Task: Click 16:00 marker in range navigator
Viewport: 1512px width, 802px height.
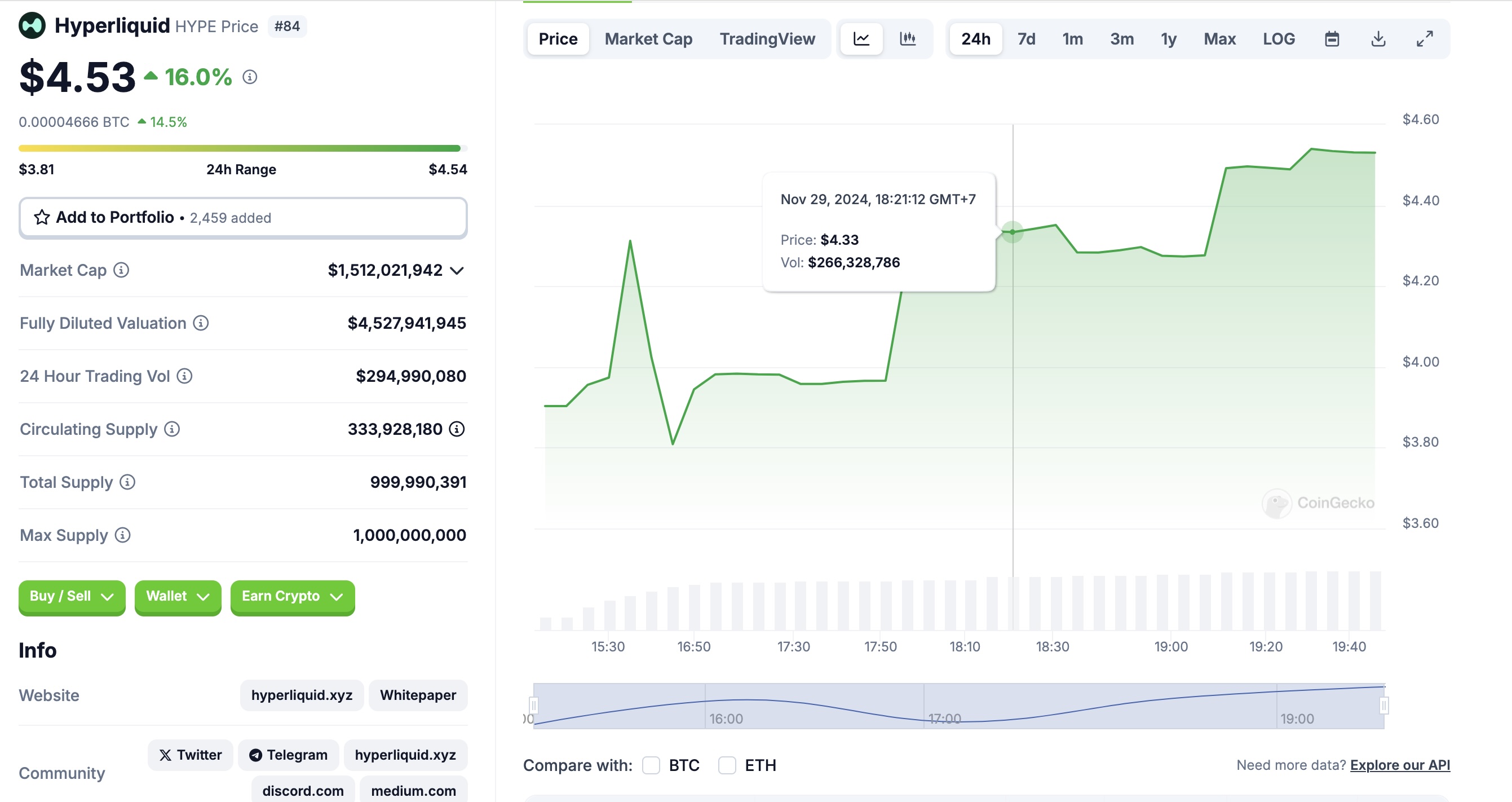Action: (726, 719)
